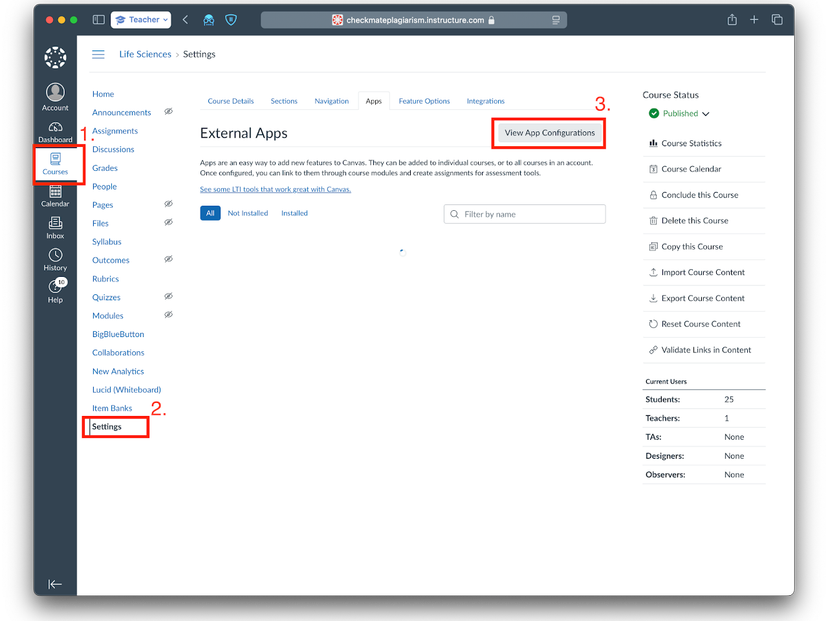828x621 pixels.
Task: Open the Teacher view dropdown in the toolbar
Action: coord(140,18)
